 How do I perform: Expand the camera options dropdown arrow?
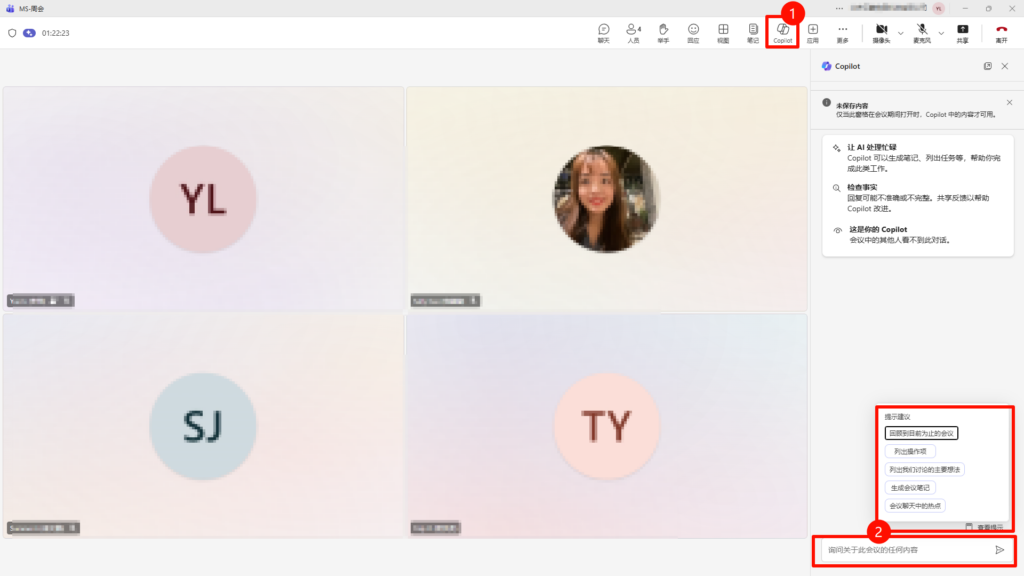[900, 32]
